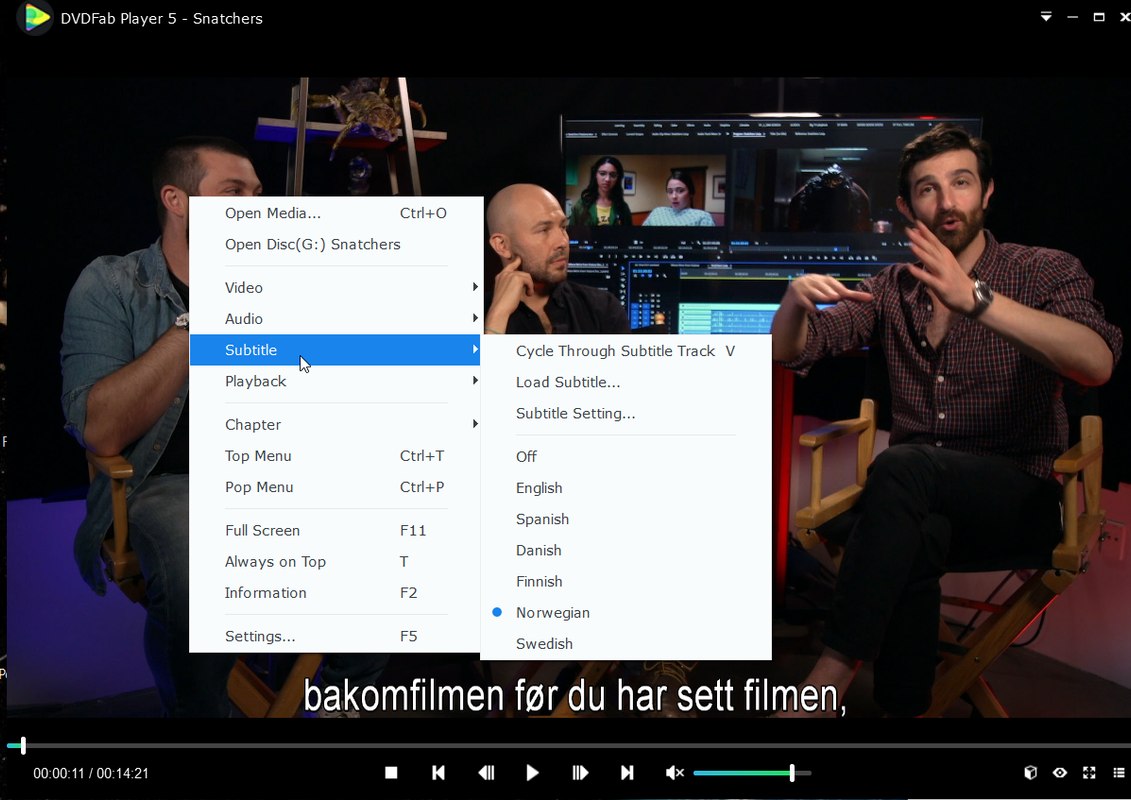Viewport: 1131px width, 800px height.
Task: Expand the Chapter submenu
Action: [335, 425]
